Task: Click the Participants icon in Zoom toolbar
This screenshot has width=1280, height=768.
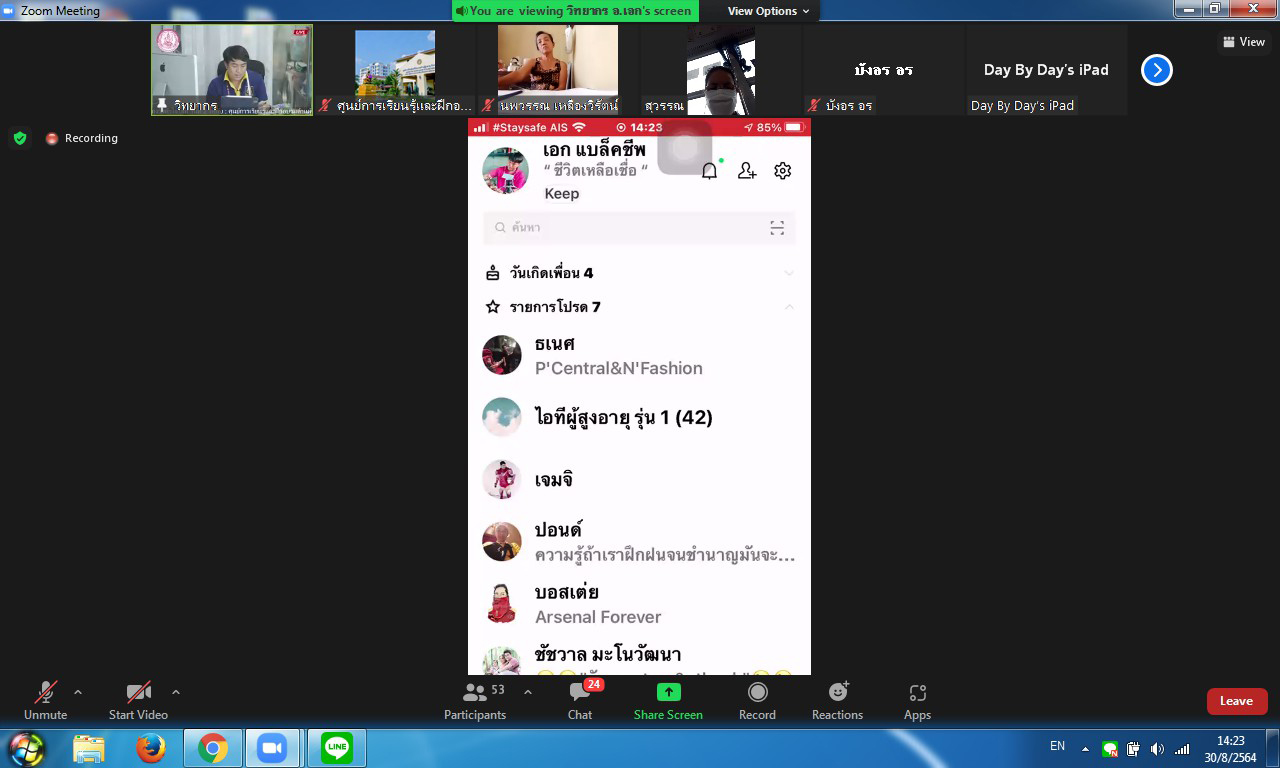Action: tap(475, 692)
